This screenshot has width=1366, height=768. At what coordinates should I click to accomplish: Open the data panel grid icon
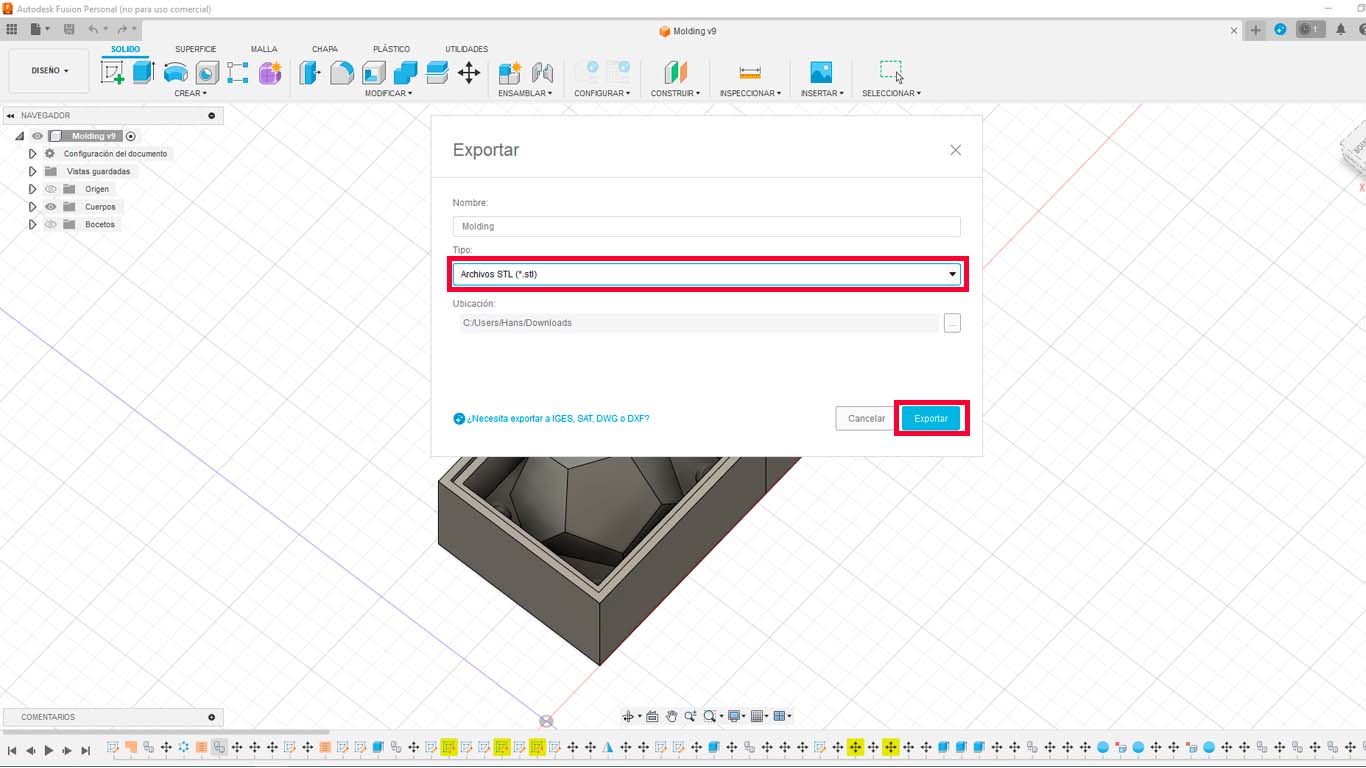pos(12,30)
